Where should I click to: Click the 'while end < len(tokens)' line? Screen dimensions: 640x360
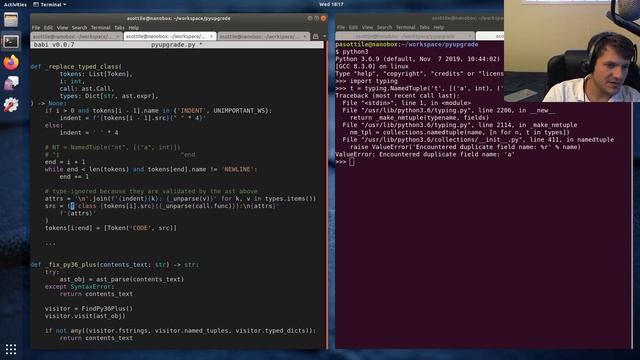pyautogui.click(x=151, y=169)
